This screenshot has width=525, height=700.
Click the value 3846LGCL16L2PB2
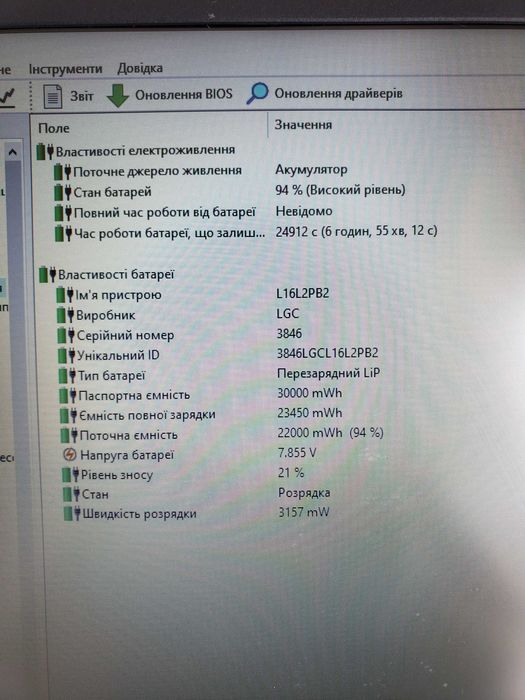pos(328,353)
